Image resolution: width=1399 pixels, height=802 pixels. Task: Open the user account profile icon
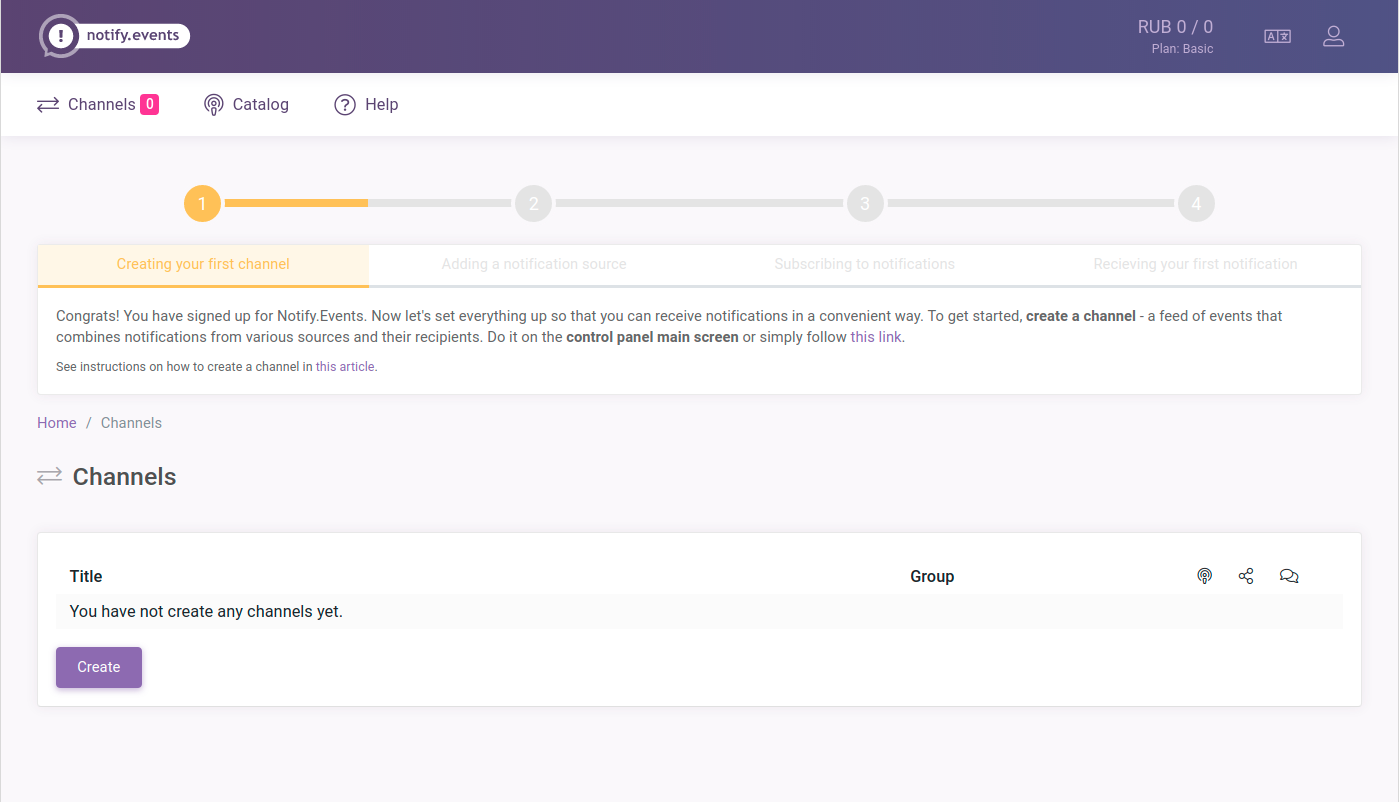click(1333, 36)
